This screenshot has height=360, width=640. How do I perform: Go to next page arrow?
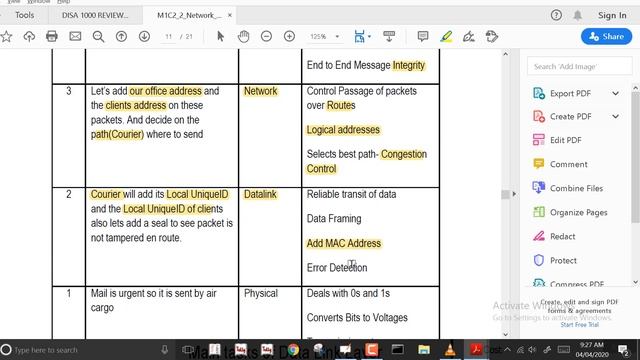(x=144, y=36)
